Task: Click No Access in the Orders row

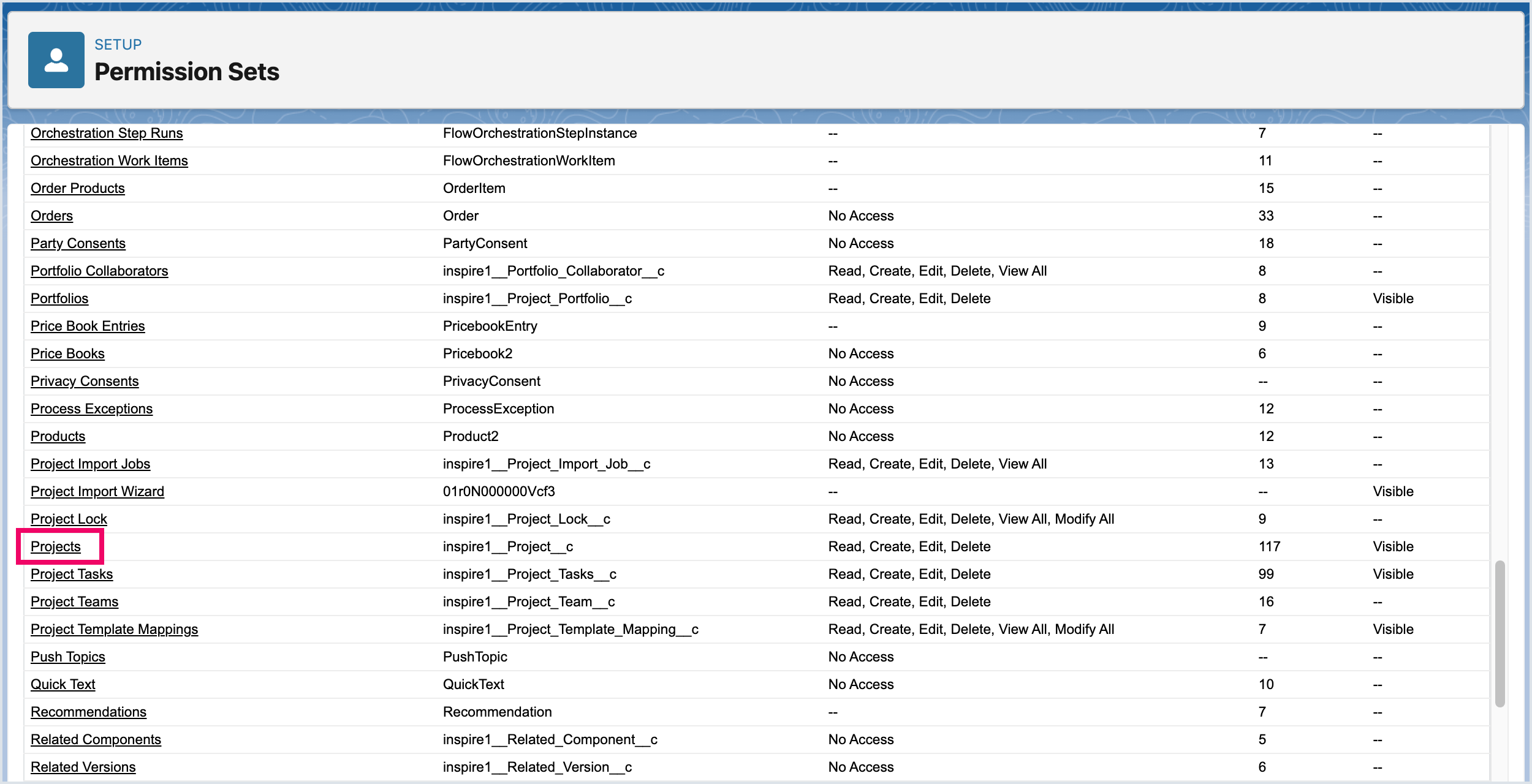Action: coord(861,216)
